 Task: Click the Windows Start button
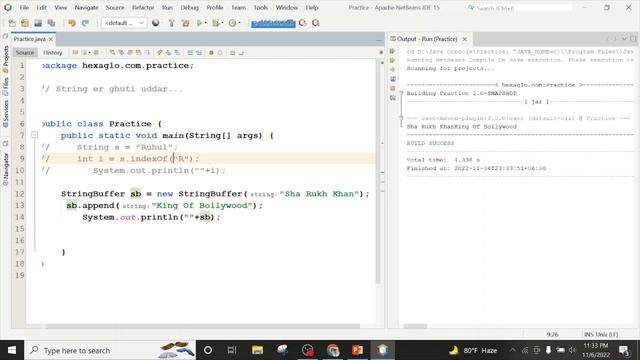tap(12, 350)
